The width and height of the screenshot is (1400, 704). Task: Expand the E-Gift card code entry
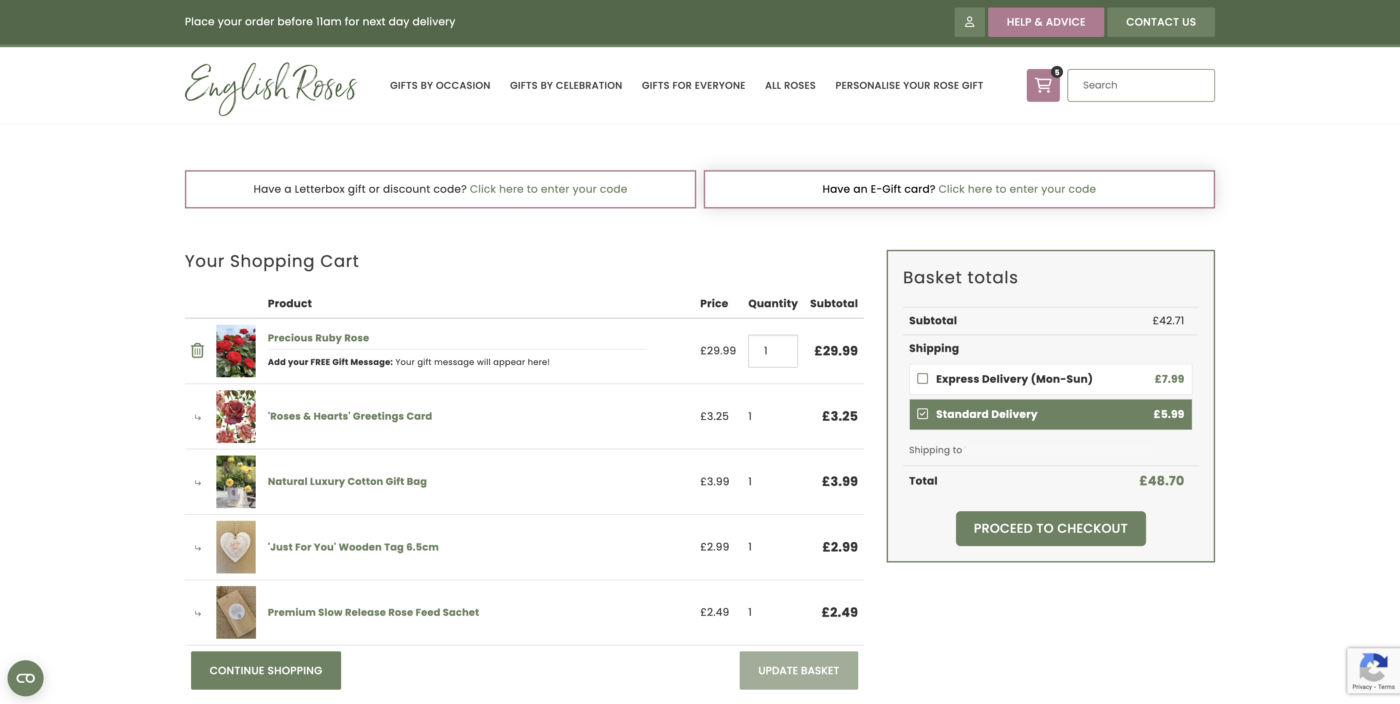click(x=1016, y=189)
